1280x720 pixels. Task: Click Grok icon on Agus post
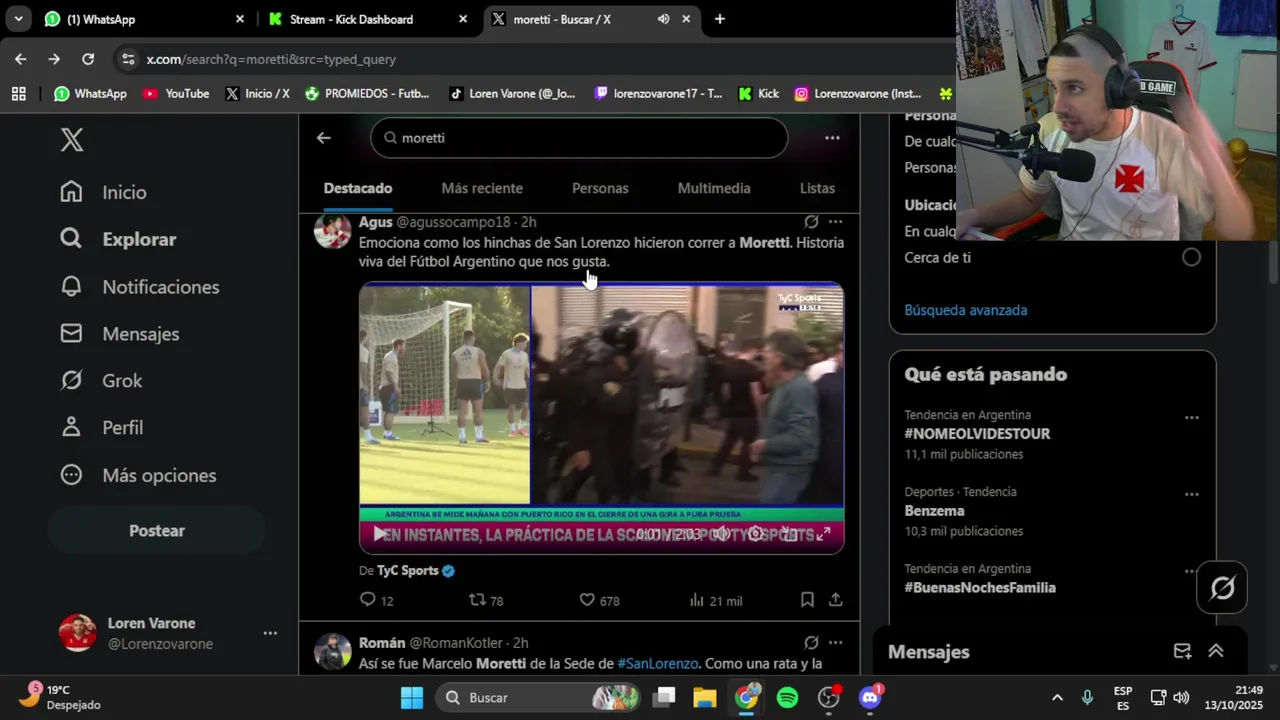(811, 222)
